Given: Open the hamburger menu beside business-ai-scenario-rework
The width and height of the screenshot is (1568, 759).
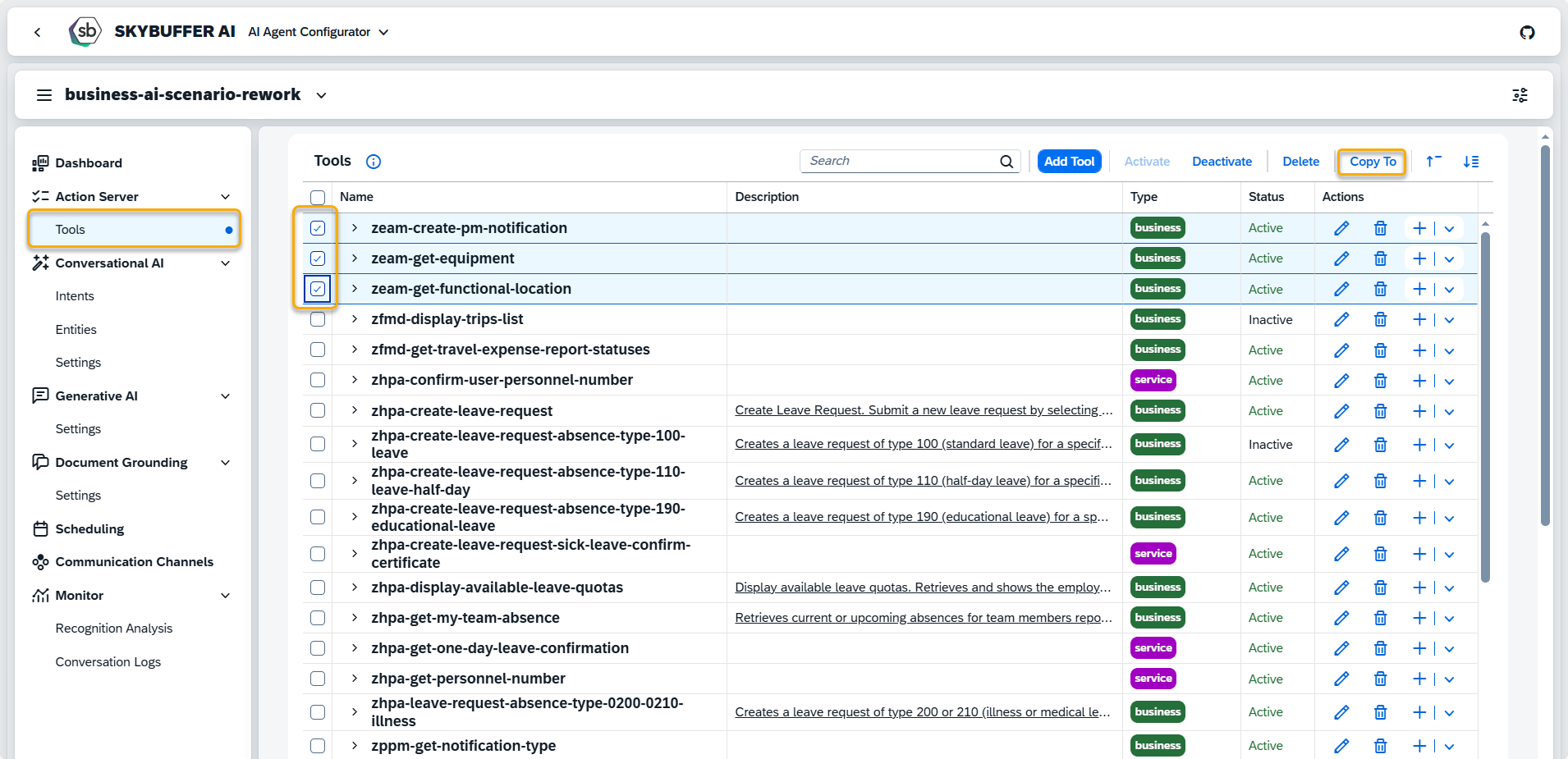Looking at the screenshot, I should [44, 95].
